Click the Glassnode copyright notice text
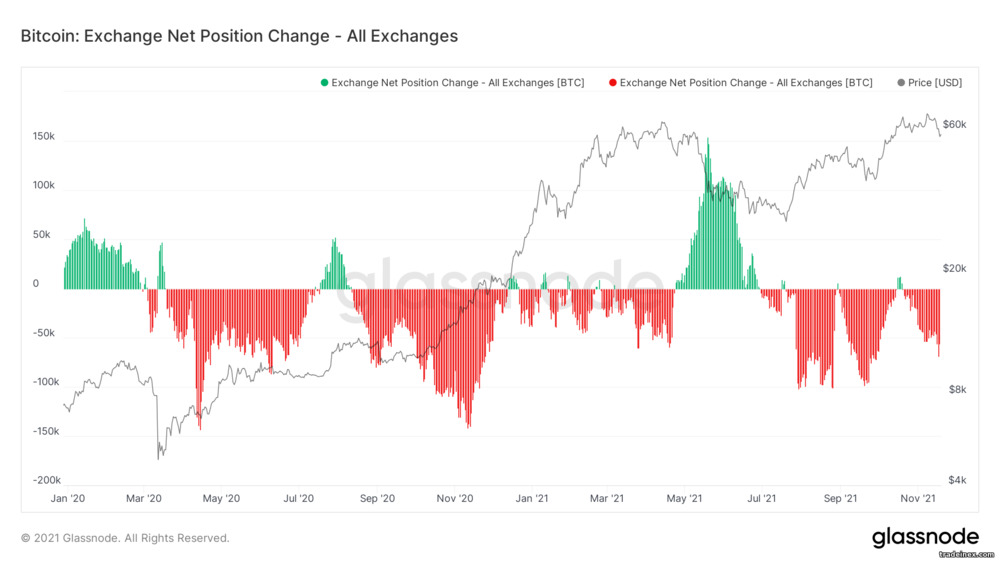1000x563 pixels. coord(125,538)
